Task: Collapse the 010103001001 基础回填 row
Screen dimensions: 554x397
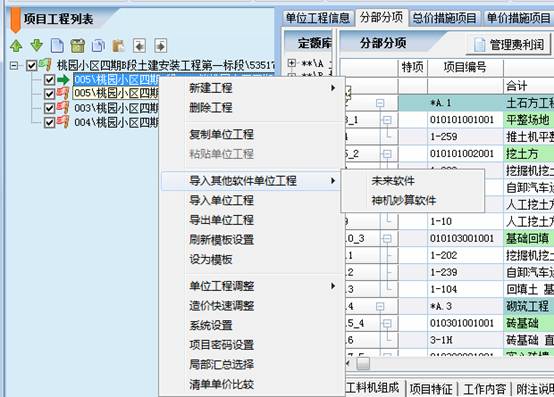Action: 387,238
